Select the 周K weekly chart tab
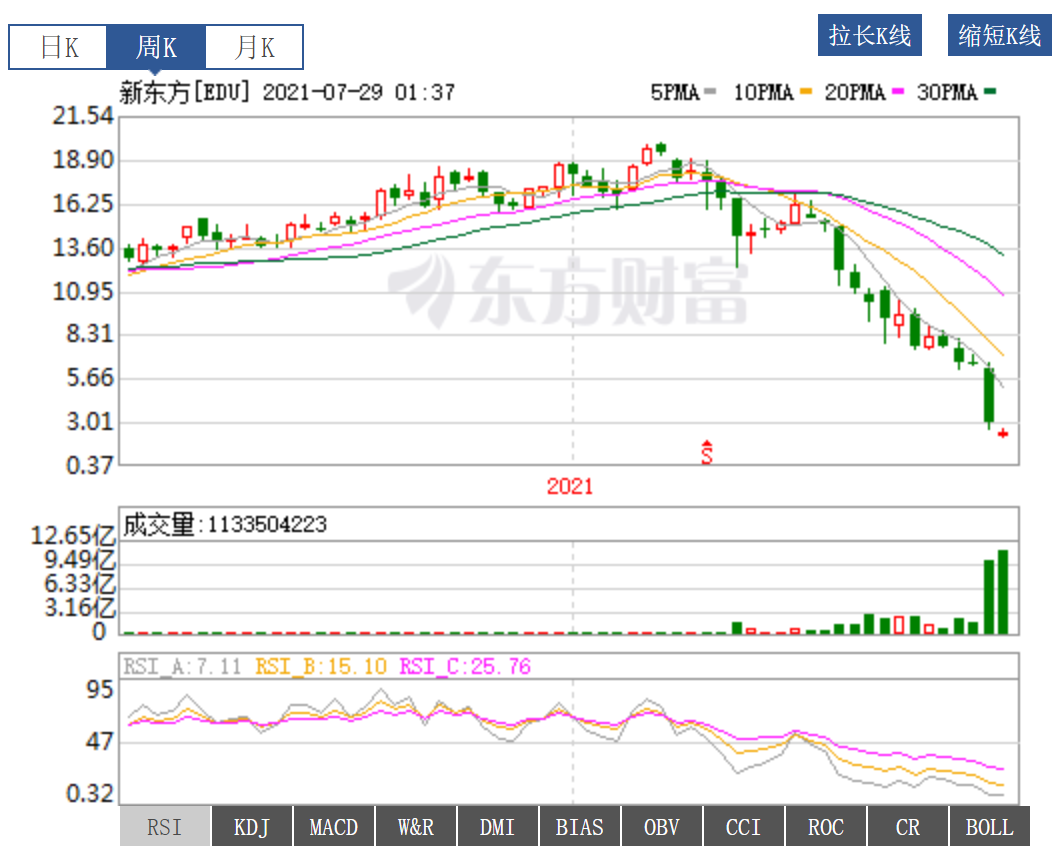 [x=156, y=47]
